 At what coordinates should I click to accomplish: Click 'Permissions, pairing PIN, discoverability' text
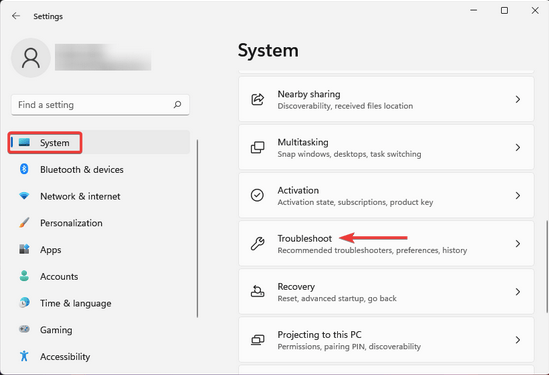pos(349,347)
